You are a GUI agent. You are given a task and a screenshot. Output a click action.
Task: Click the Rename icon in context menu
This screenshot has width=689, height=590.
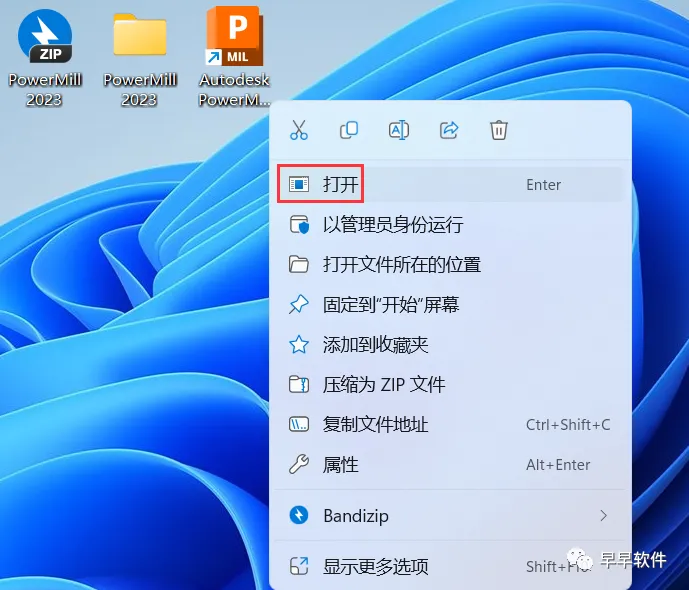pos(399,130)
